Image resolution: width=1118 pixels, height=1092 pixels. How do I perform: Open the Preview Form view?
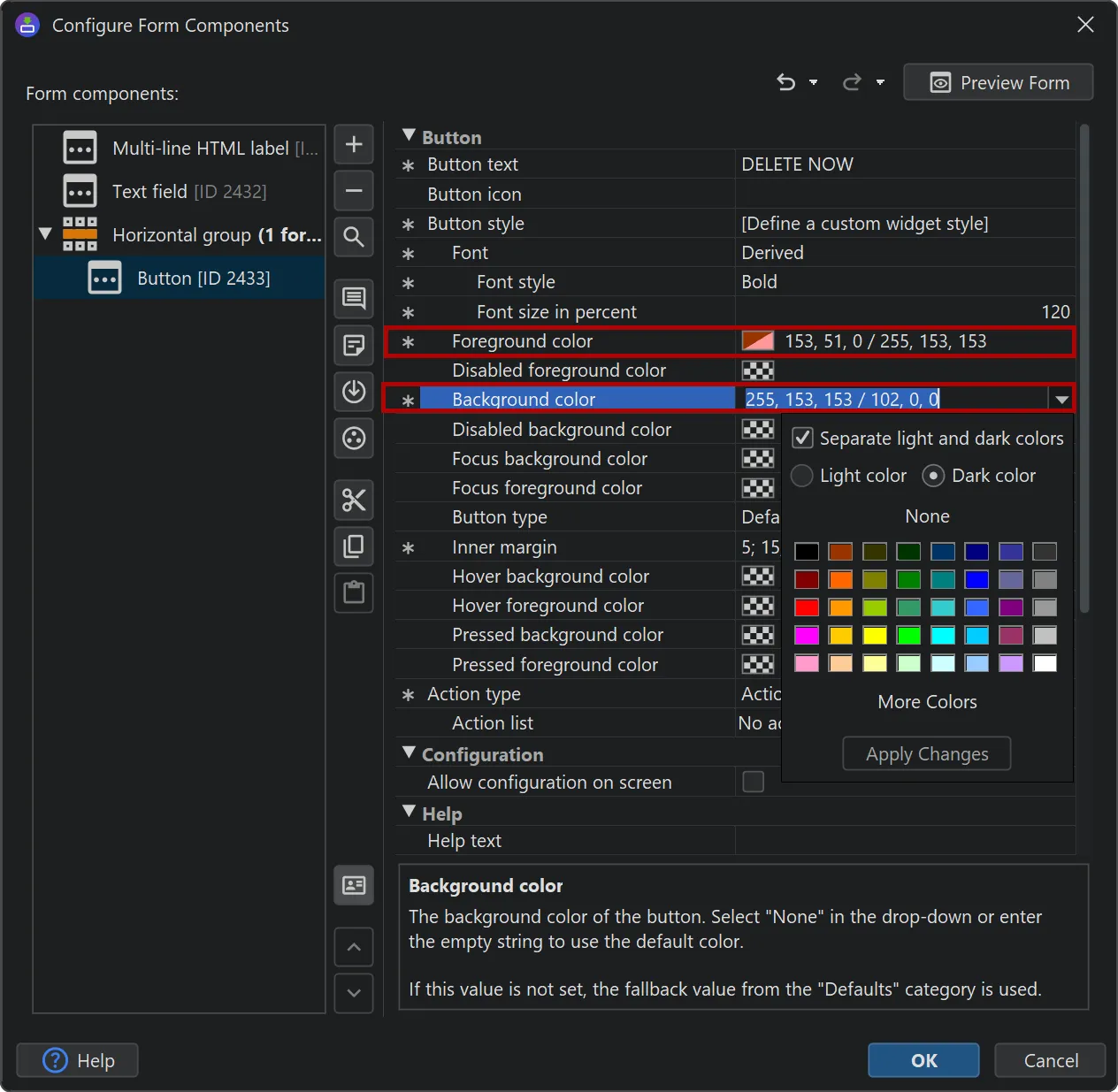click(998, 82)
